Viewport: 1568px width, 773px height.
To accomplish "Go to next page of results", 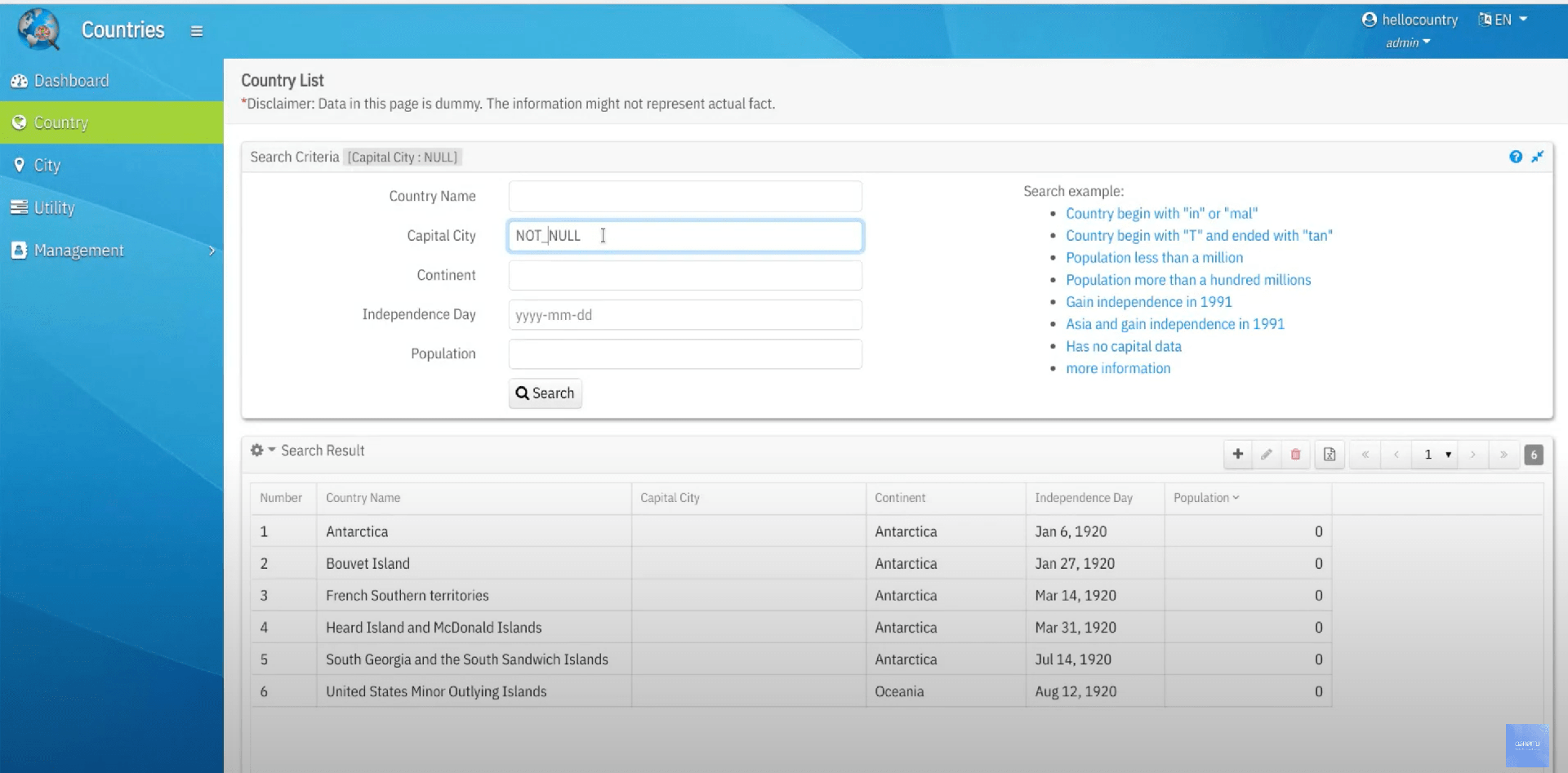I will tap(1473, 454).
